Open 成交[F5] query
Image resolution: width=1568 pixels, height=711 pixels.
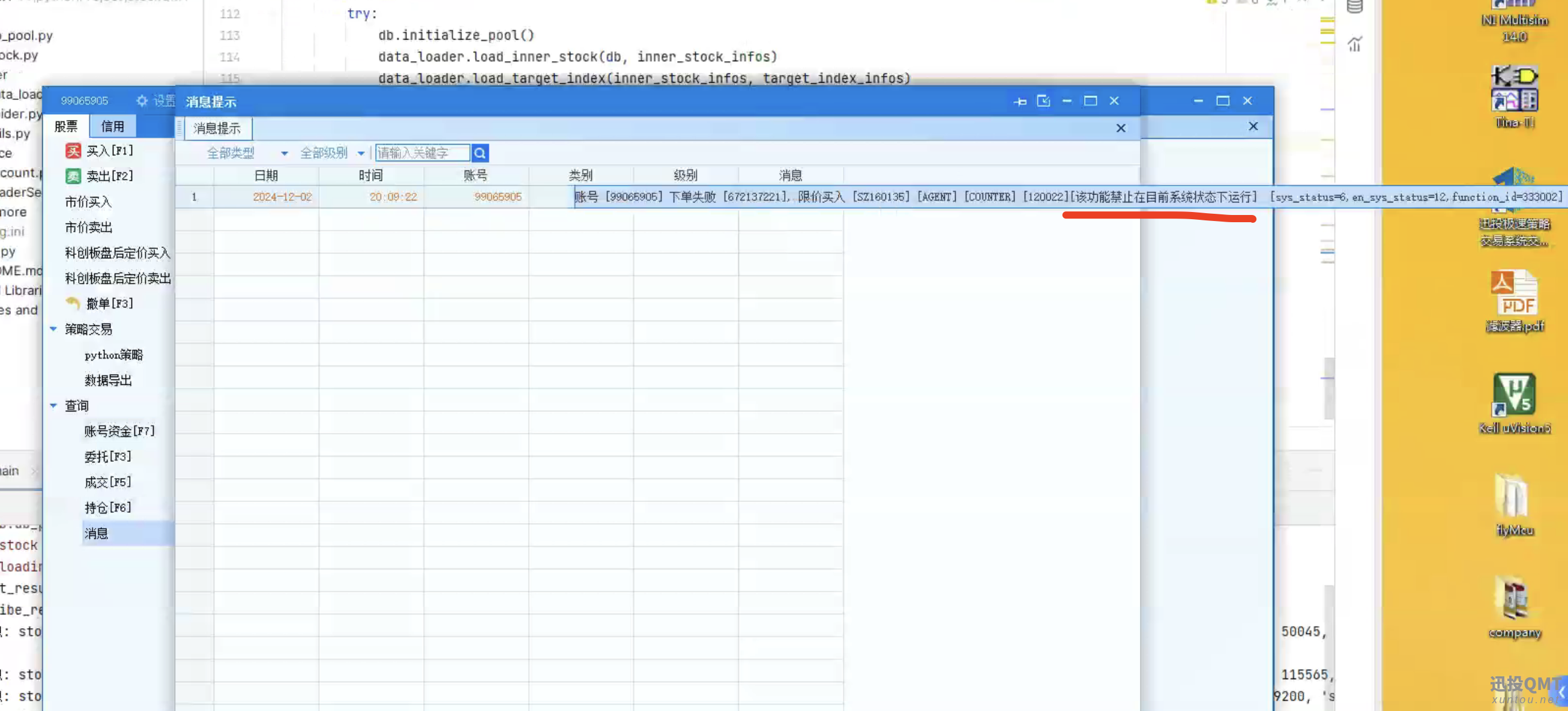click(x=107, y=482)
